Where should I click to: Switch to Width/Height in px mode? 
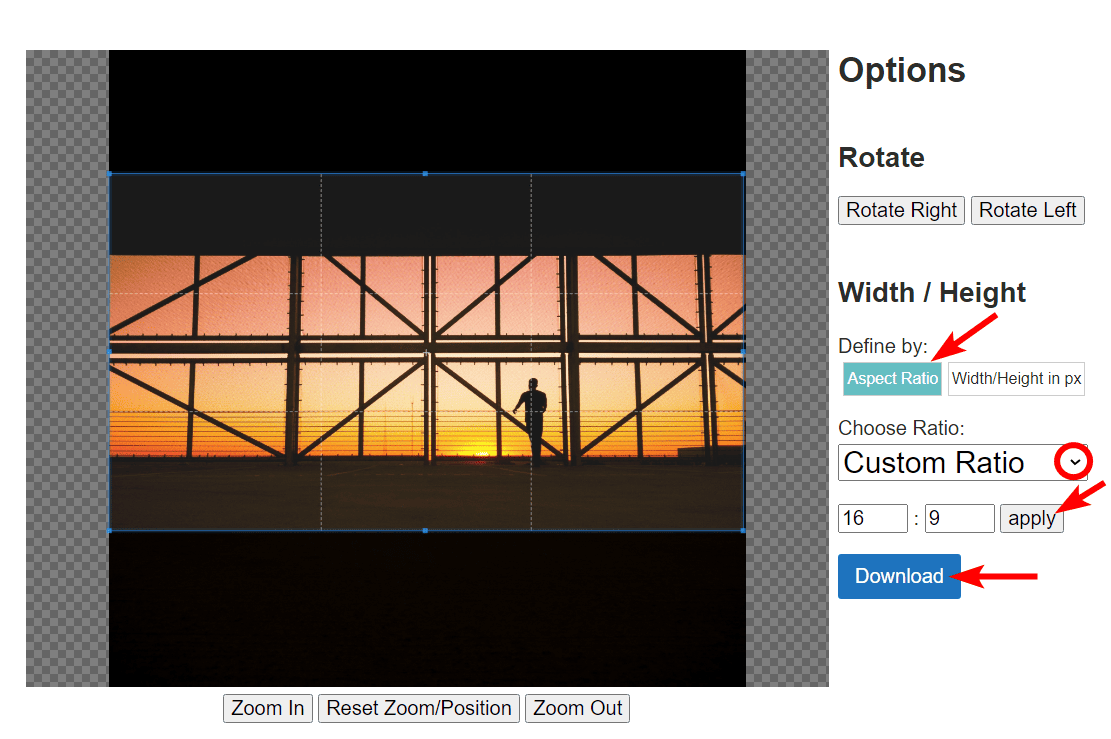click(x=1016, y=378)
